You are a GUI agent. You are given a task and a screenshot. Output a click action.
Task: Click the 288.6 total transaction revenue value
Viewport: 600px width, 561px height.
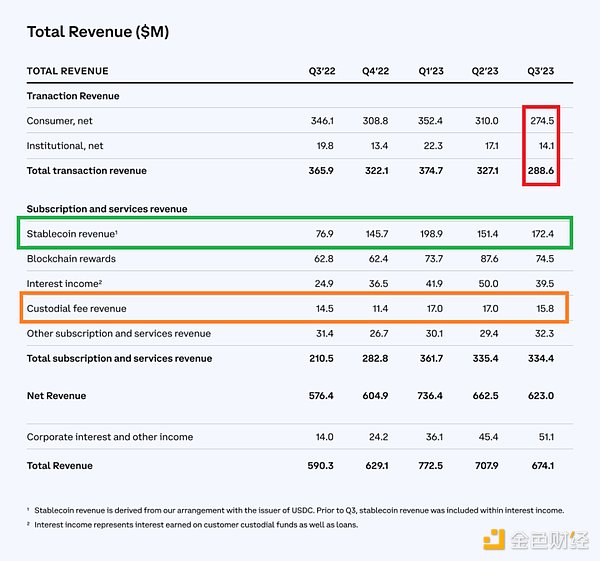(x=541, y=172)
